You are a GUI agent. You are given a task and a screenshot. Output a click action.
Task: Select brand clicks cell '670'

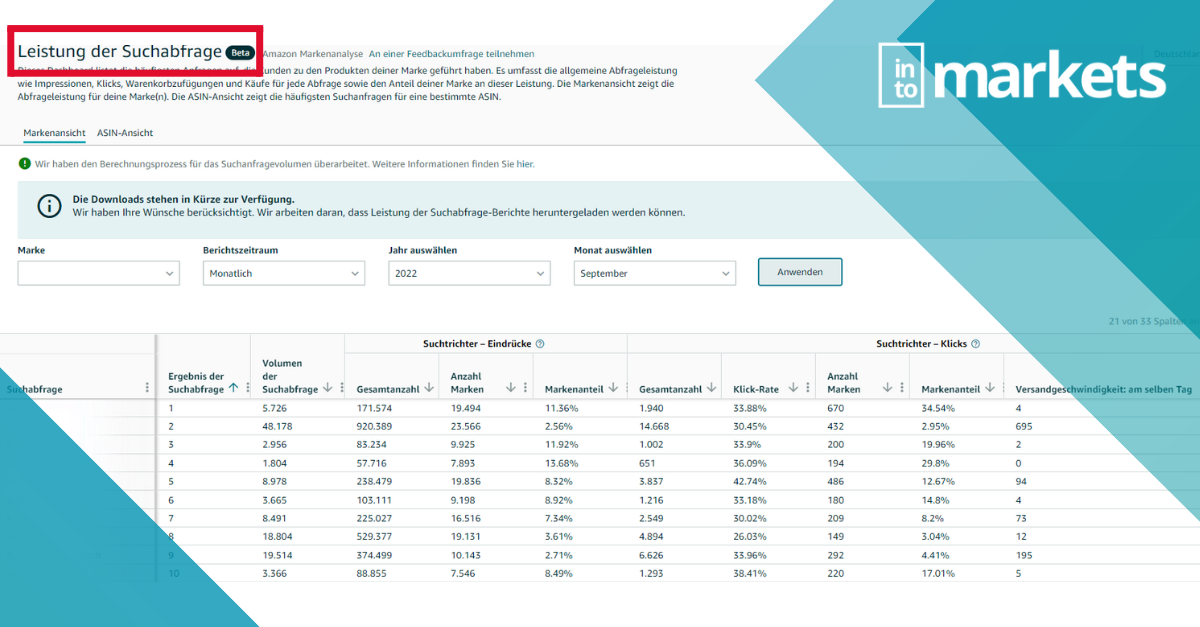pyautogui.click(x=836, y=408)
